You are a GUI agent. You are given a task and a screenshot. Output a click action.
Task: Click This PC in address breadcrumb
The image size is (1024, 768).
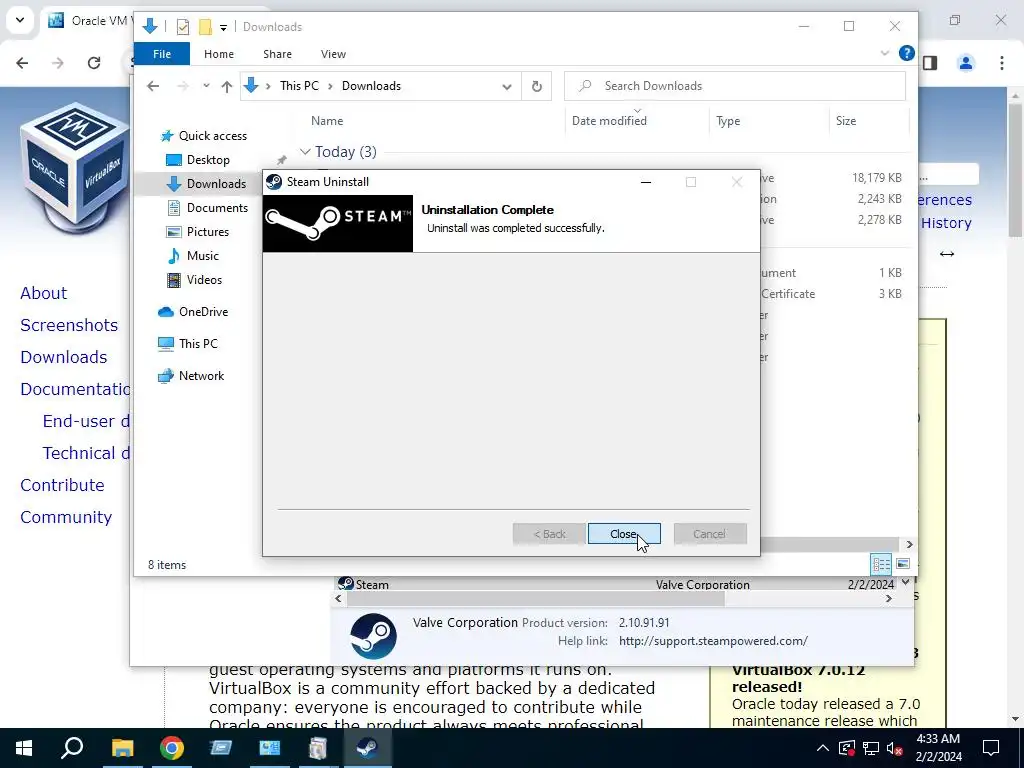[x=299, y=86]
